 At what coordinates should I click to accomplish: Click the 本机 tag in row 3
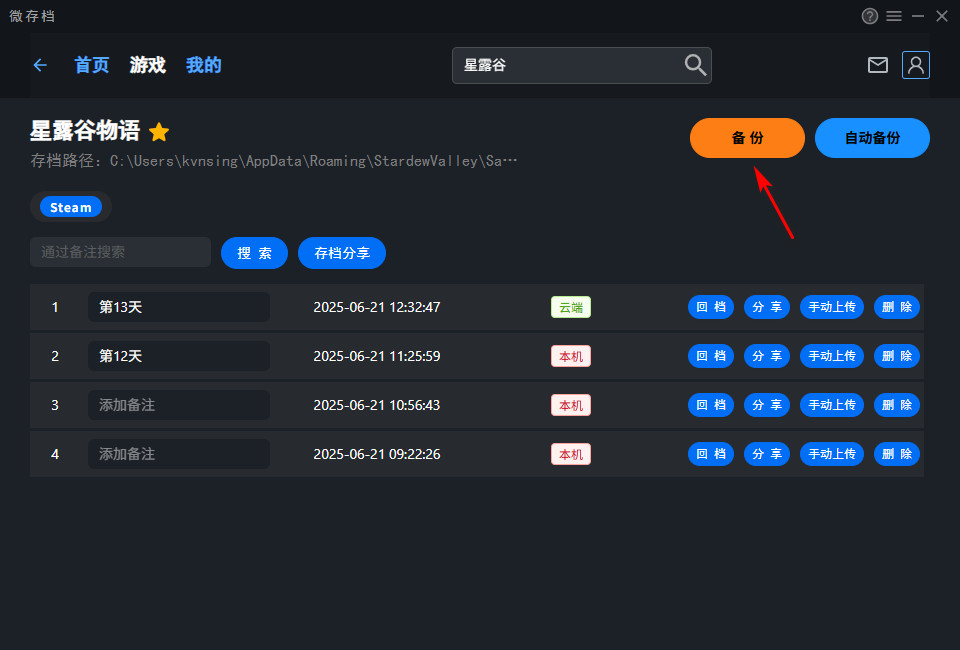click(x=571, y=405)
